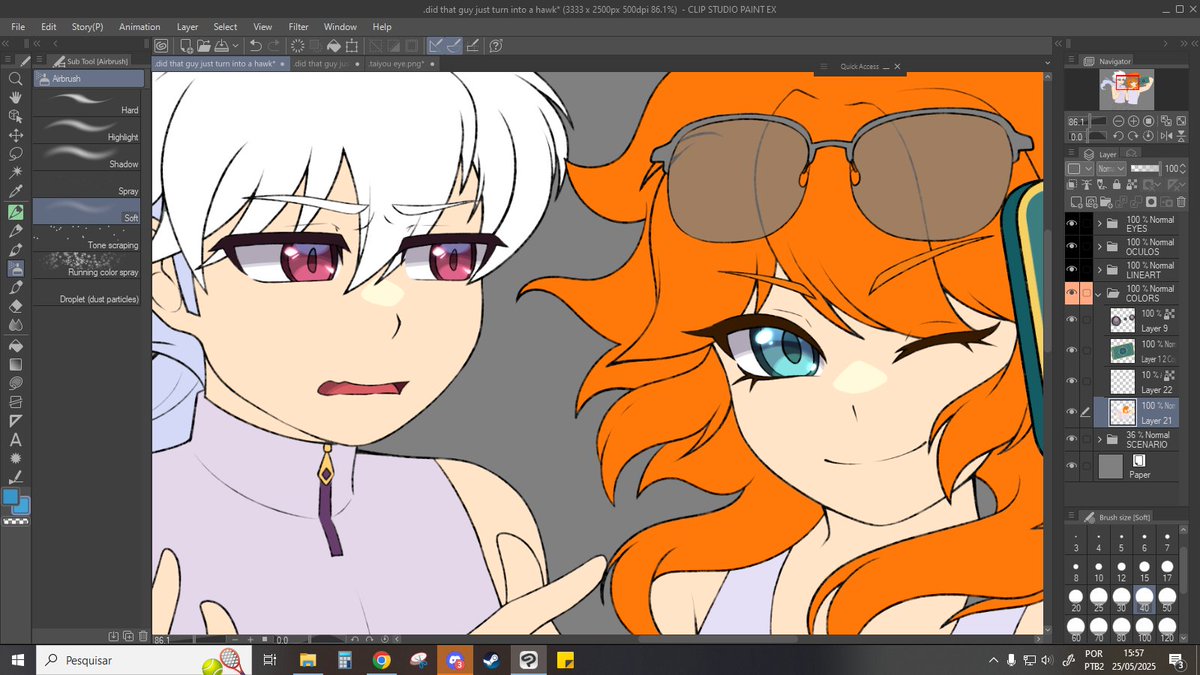Screen dimensions: 1200x675
Task: Adjust the layer opacity slider
Action: coord(1144,169)
